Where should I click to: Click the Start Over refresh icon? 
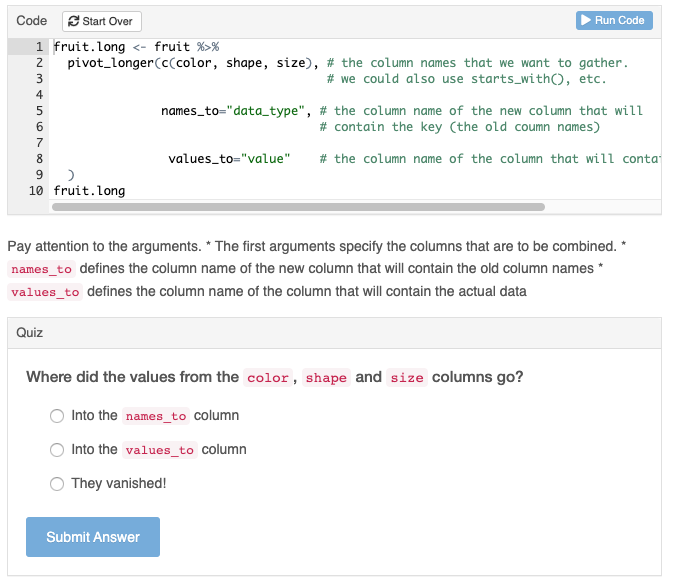click(74, 21)
